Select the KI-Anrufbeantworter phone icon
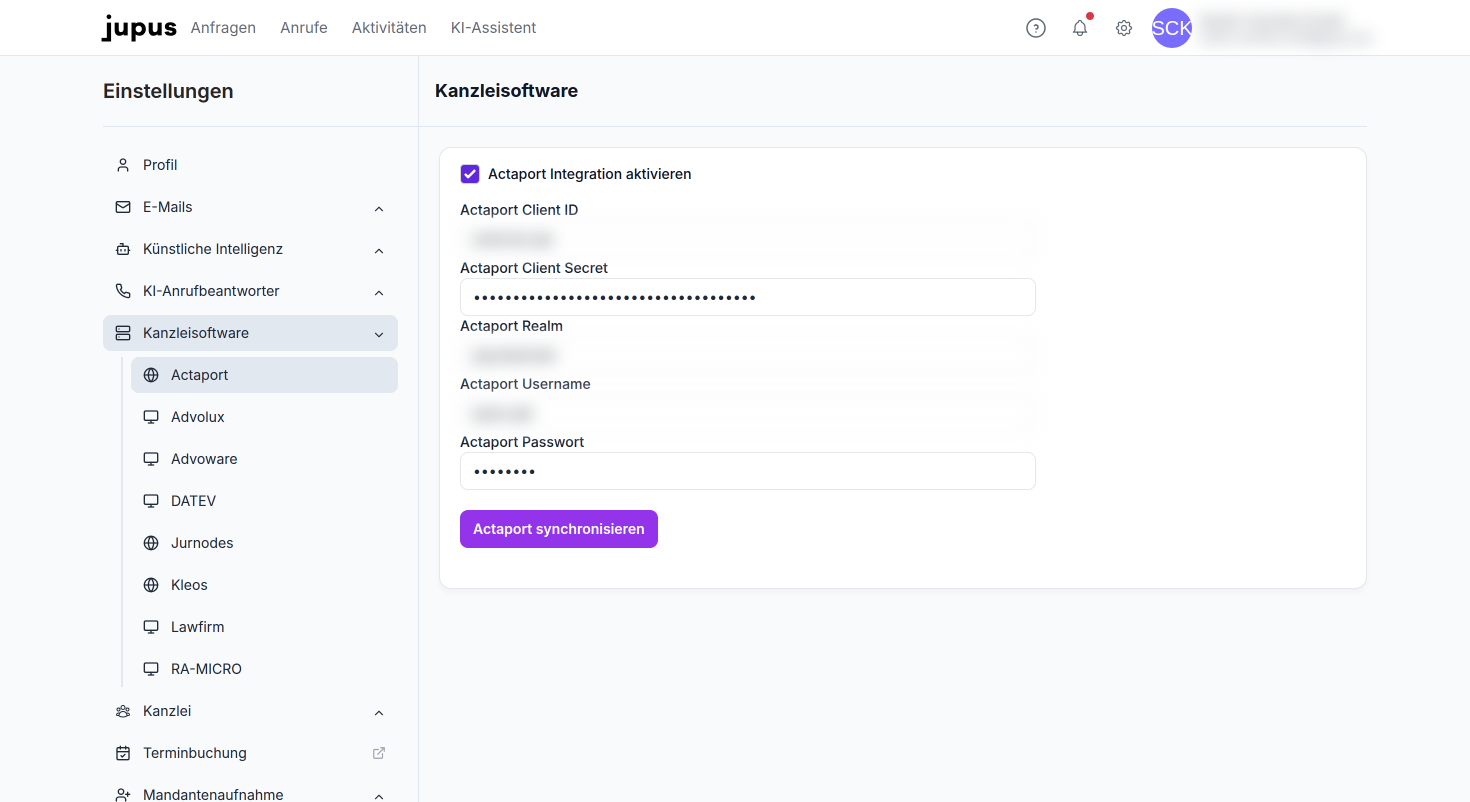1470x802 pixels. pos(123,291)
